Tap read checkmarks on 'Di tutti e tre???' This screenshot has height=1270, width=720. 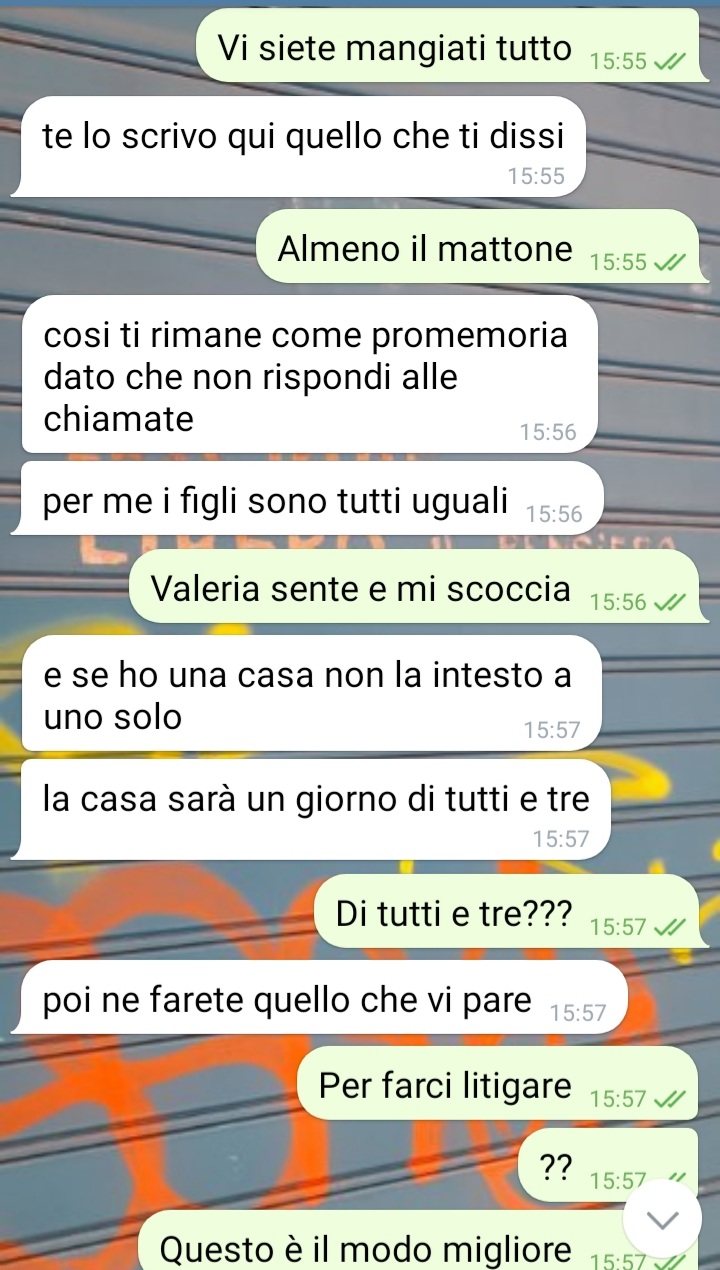(x=668, y=927)
